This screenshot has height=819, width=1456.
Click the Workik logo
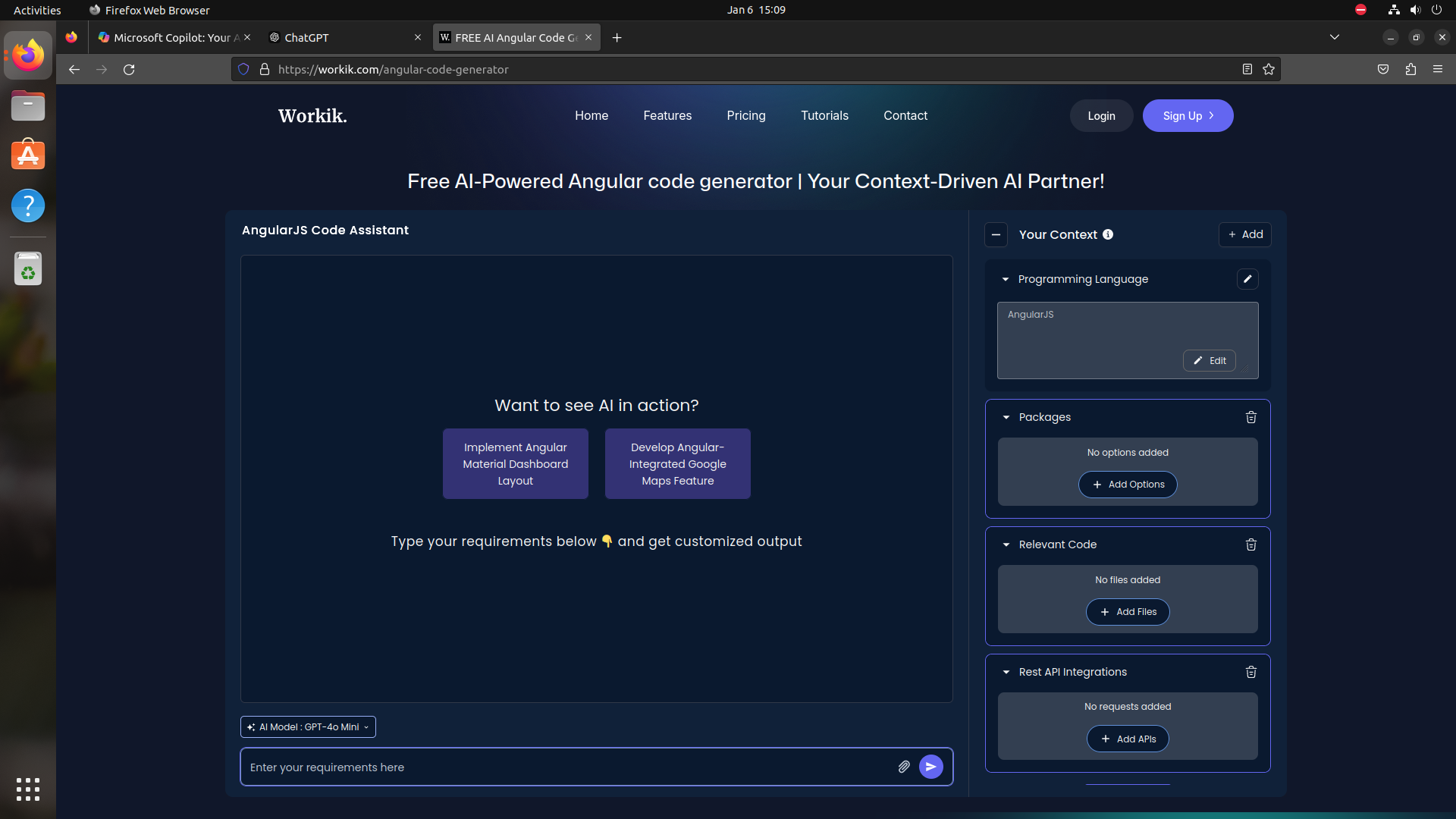[x=312, y=116]
